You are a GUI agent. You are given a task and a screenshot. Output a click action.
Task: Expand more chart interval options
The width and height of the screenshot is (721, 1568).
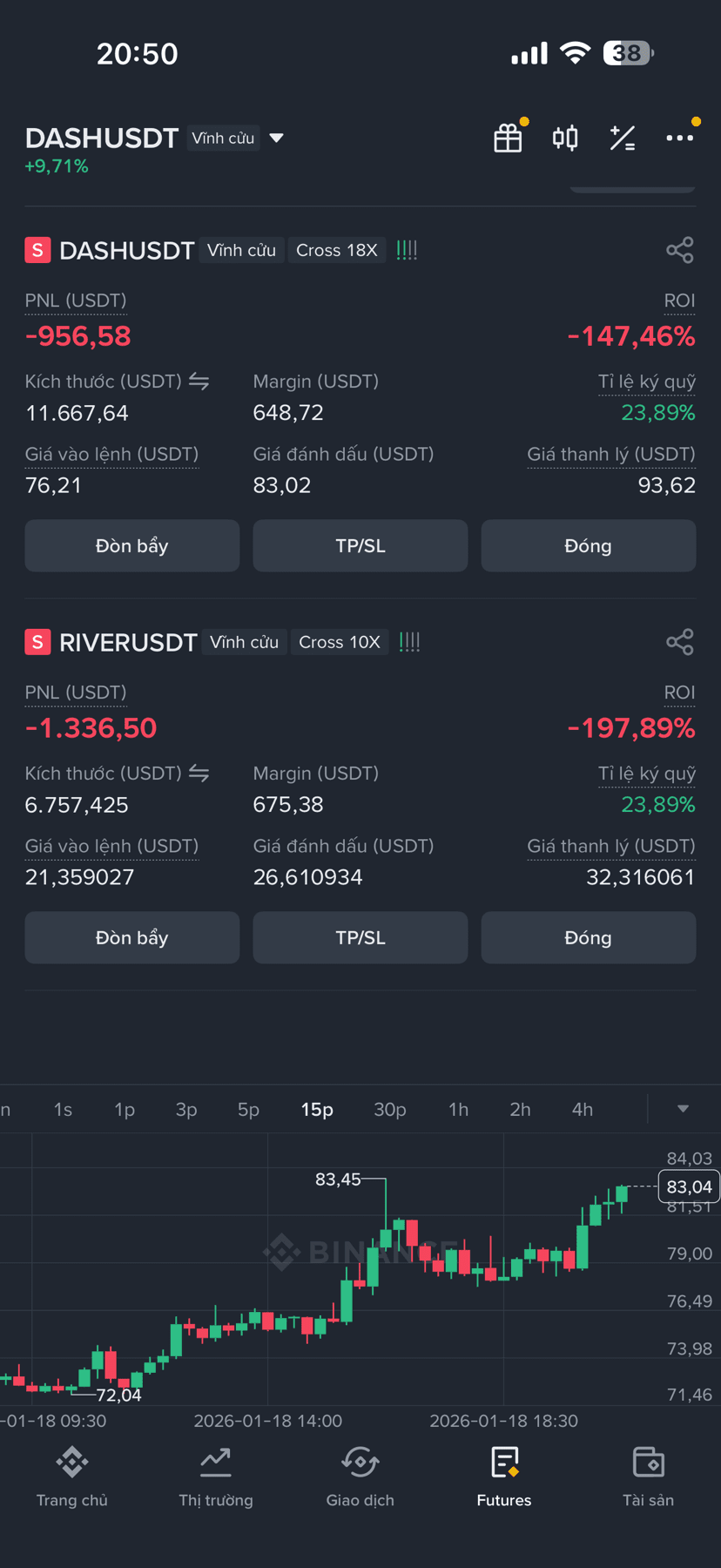click(684, 1109)
